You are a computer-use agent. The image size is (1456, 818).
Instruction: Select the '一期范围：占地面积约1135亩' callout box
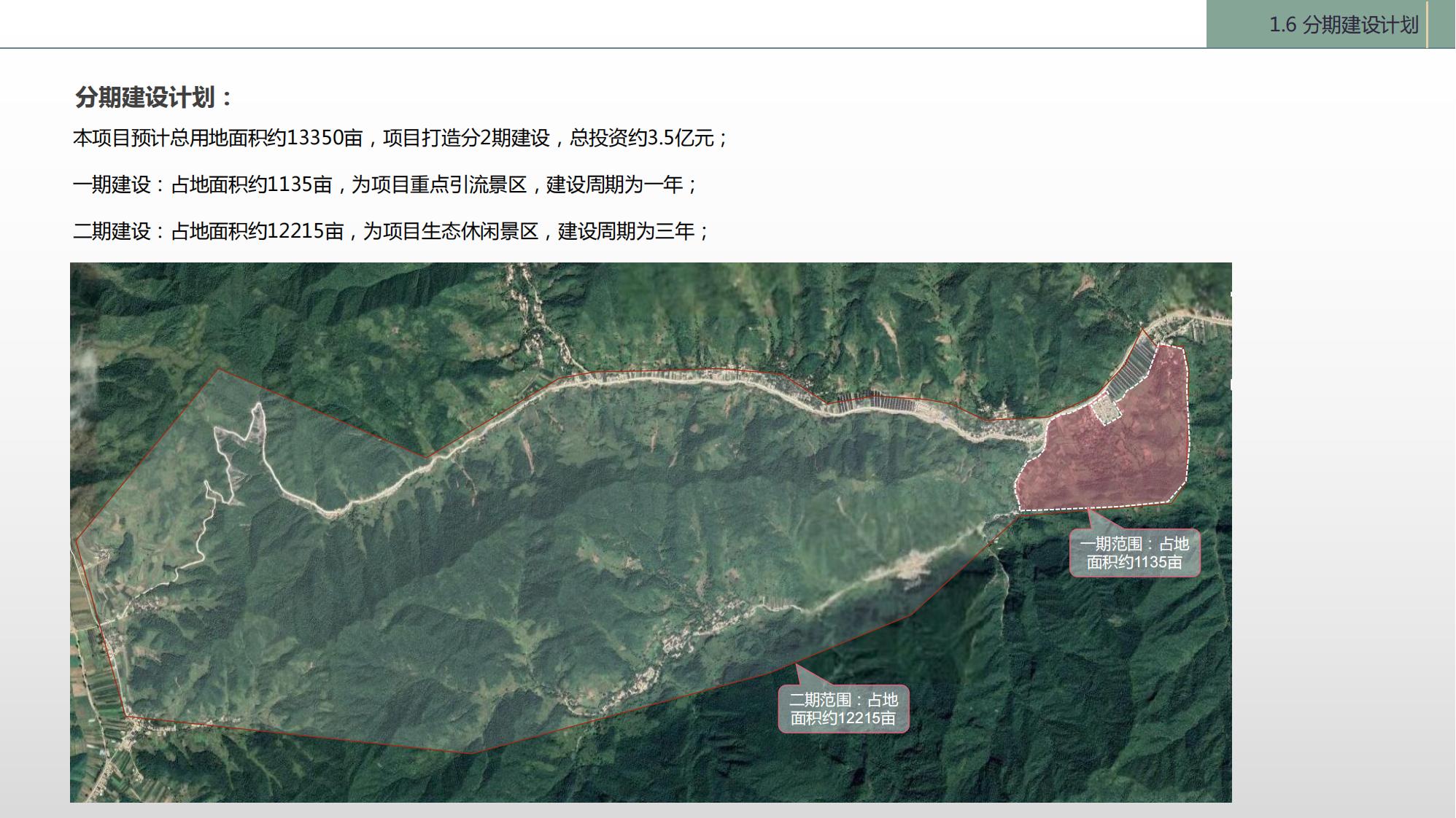[x=1134, y=553]
